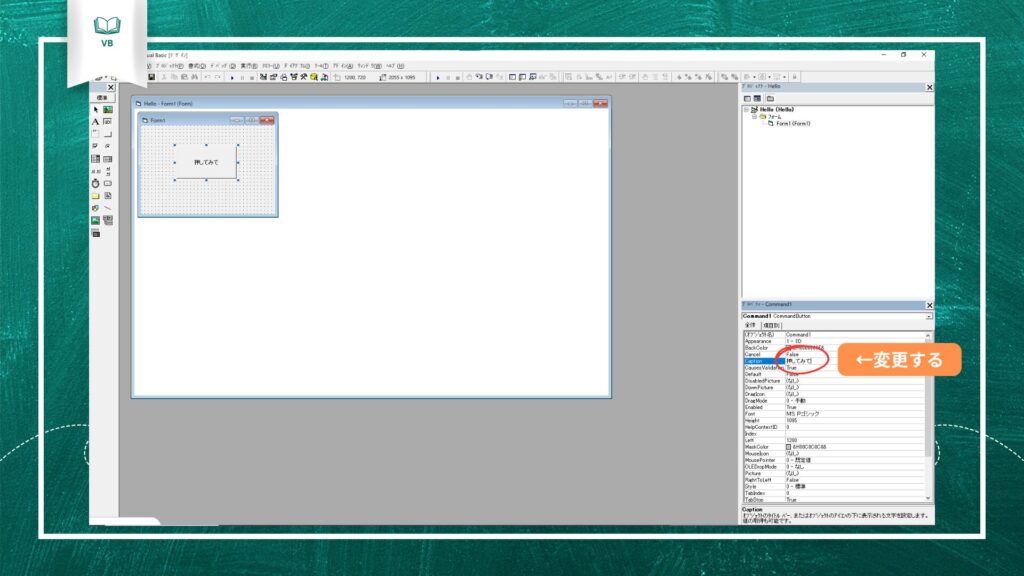
Task: Click the 標準 toolbox tab button
Action: (103, 97)
